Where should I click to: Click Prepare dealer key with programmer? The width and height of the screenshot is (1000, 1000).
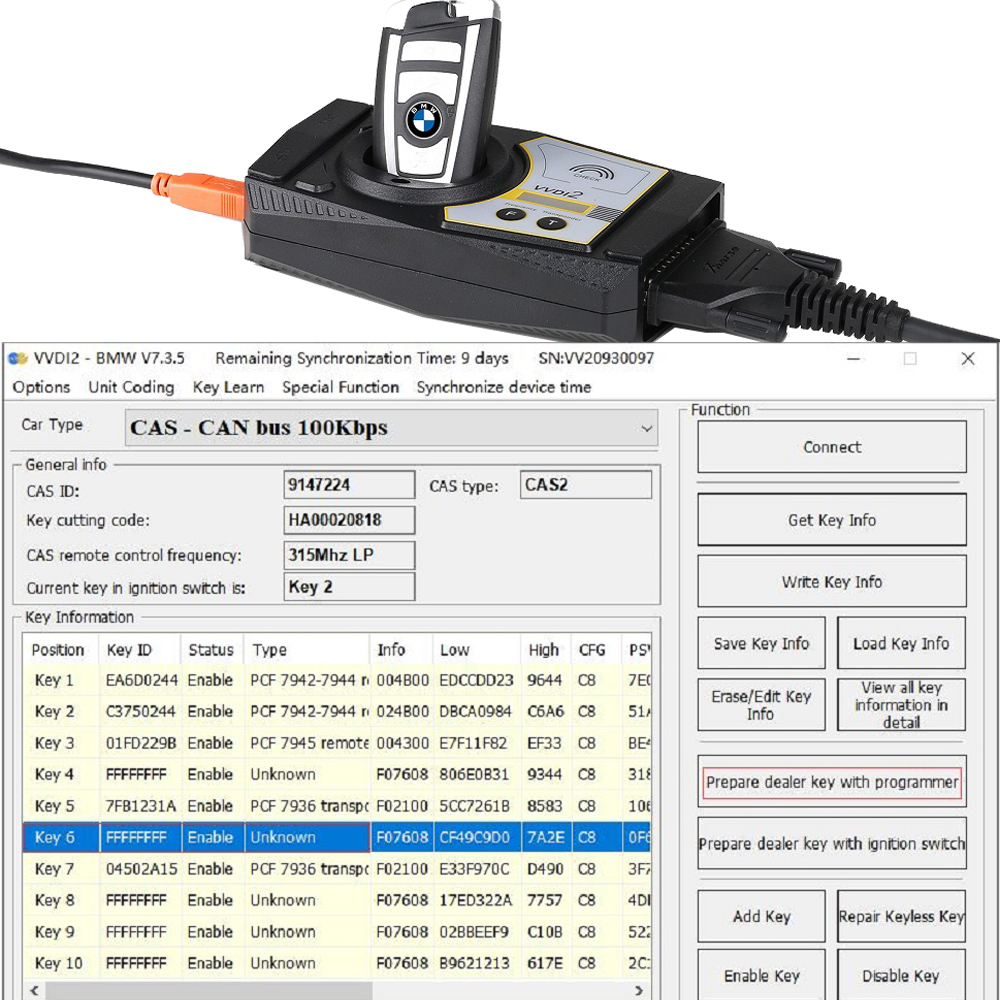(x=832, y=782)
